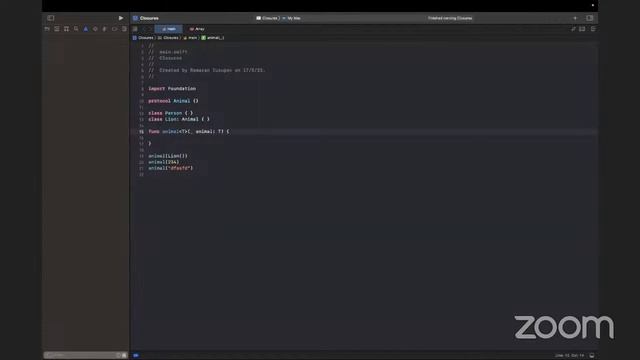Image resolution: width=640 pixels, height=360 pixels.
Task: Open the adjust editor options icon
Action: tap(582, 29)
